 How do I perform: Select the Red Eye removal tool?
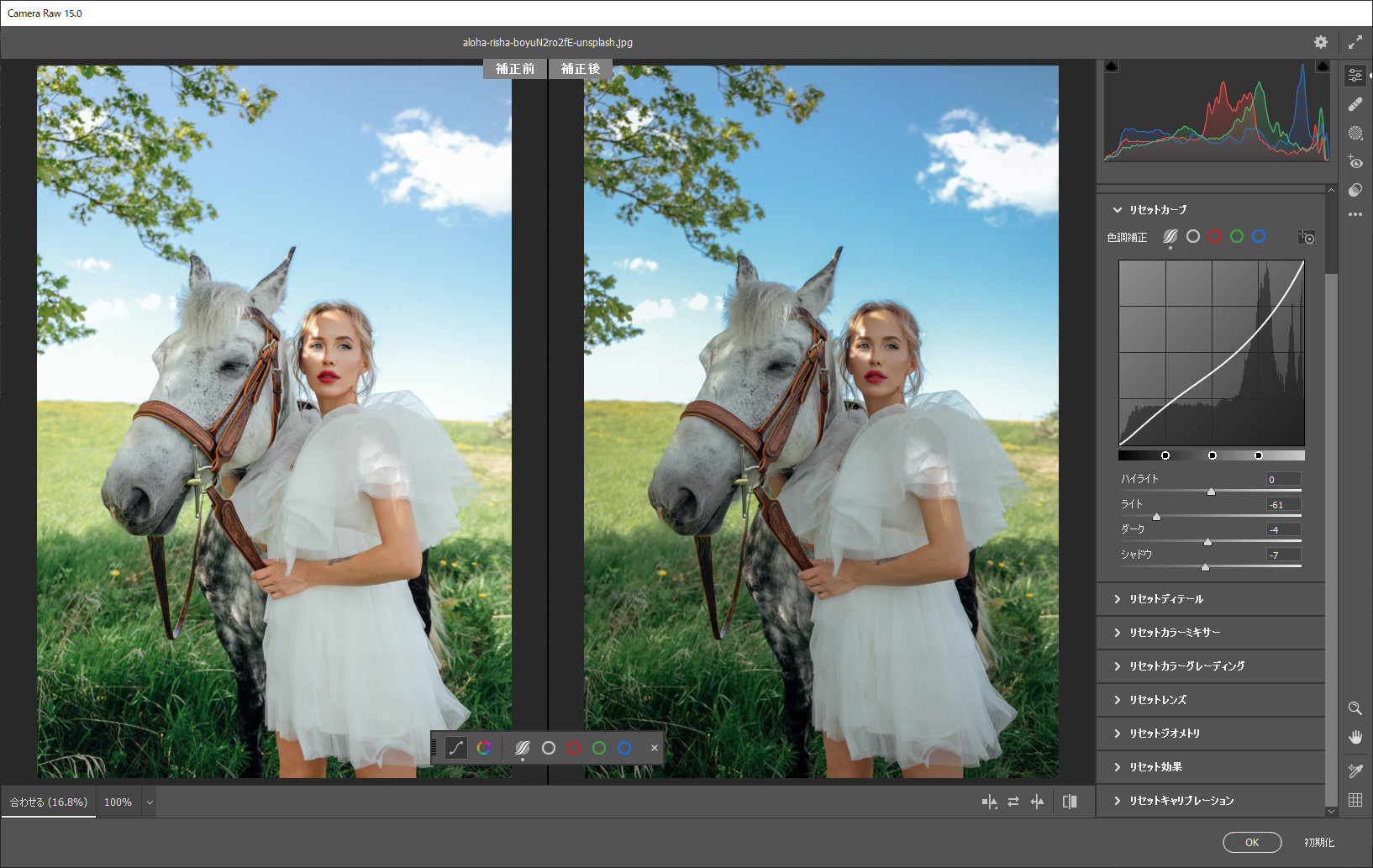[1355, 161]
